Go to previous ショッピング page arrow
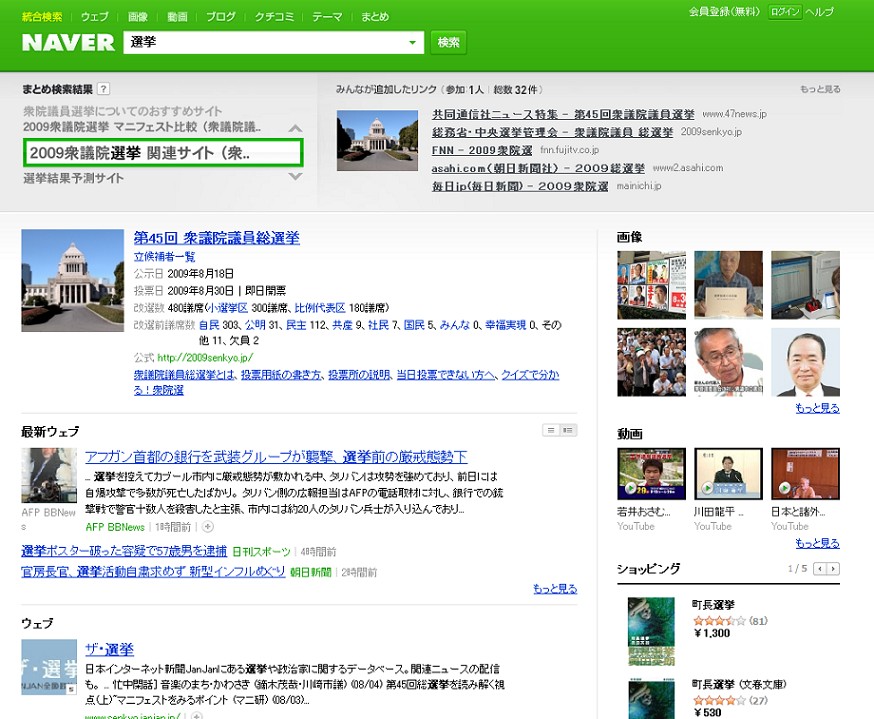 pyautogui.click(x=819, y=569)
